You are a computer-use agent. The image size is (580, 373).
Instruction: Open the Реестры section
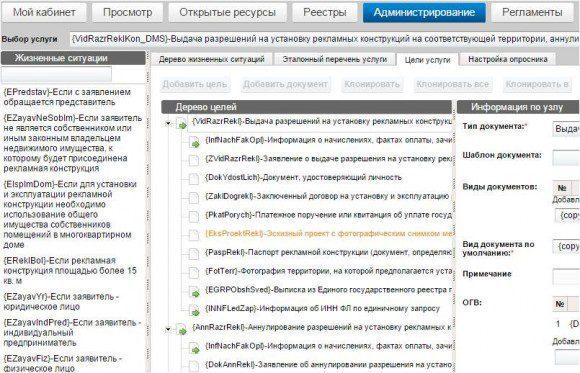point(325,12)
